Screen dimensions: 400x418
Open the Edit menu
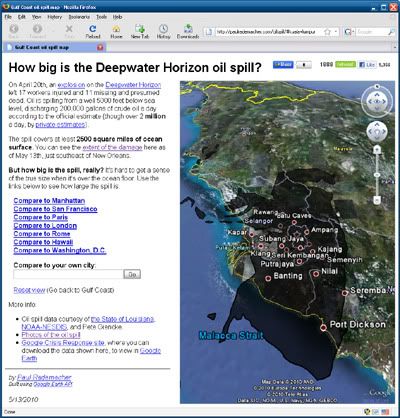[22, 17]
